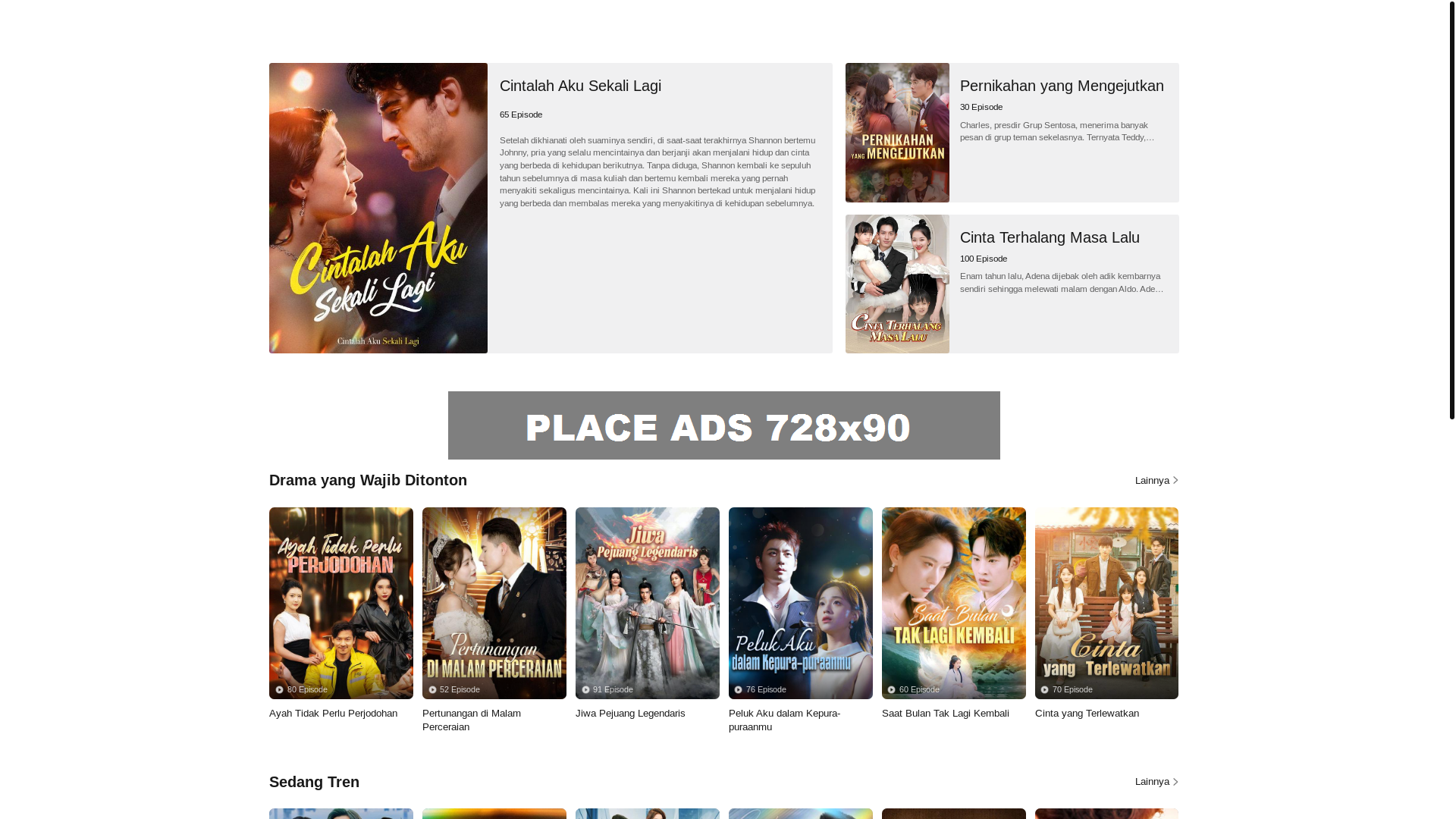Select the 70 Episode count label
This screenshot has height=819, width=1456.
pos(1072,690)
